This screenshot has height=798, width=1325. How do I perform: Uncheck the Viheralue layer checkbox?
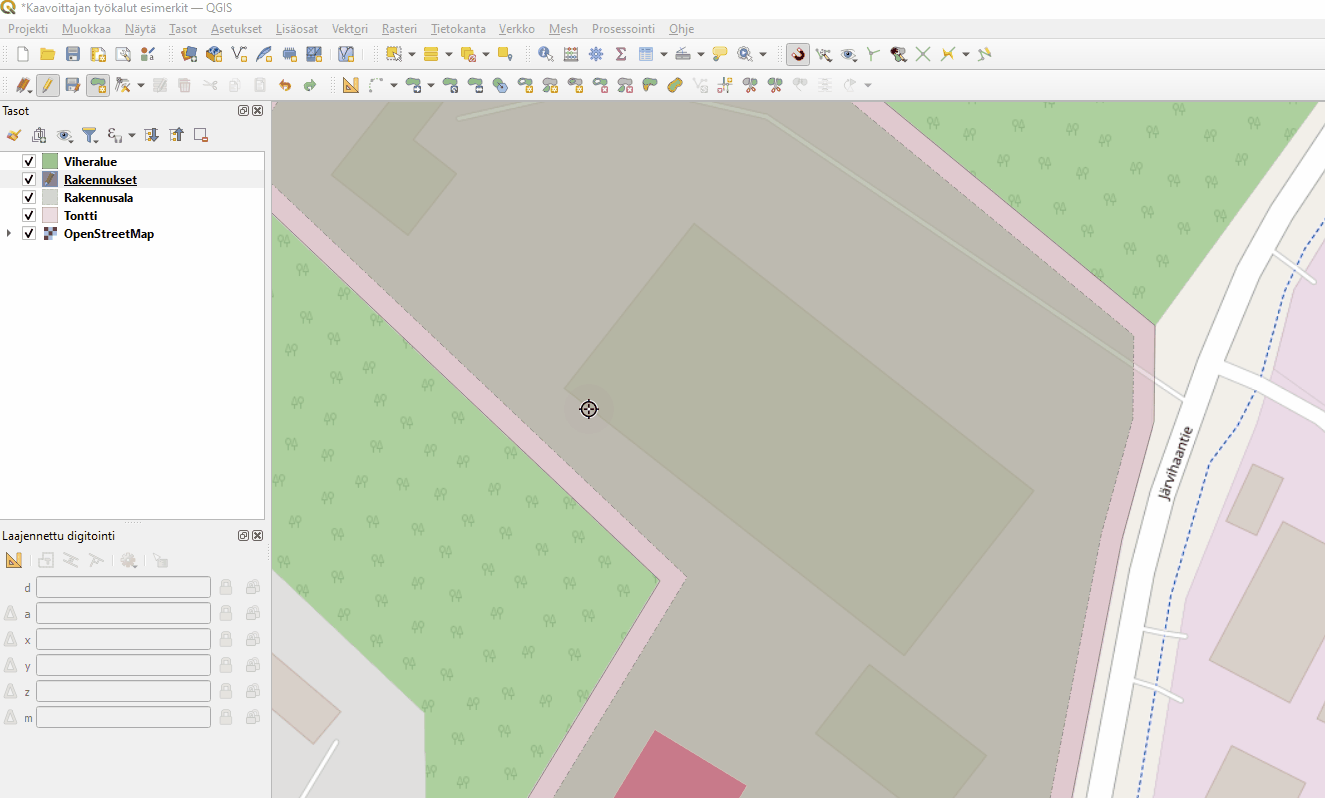[x=29, y=162]
